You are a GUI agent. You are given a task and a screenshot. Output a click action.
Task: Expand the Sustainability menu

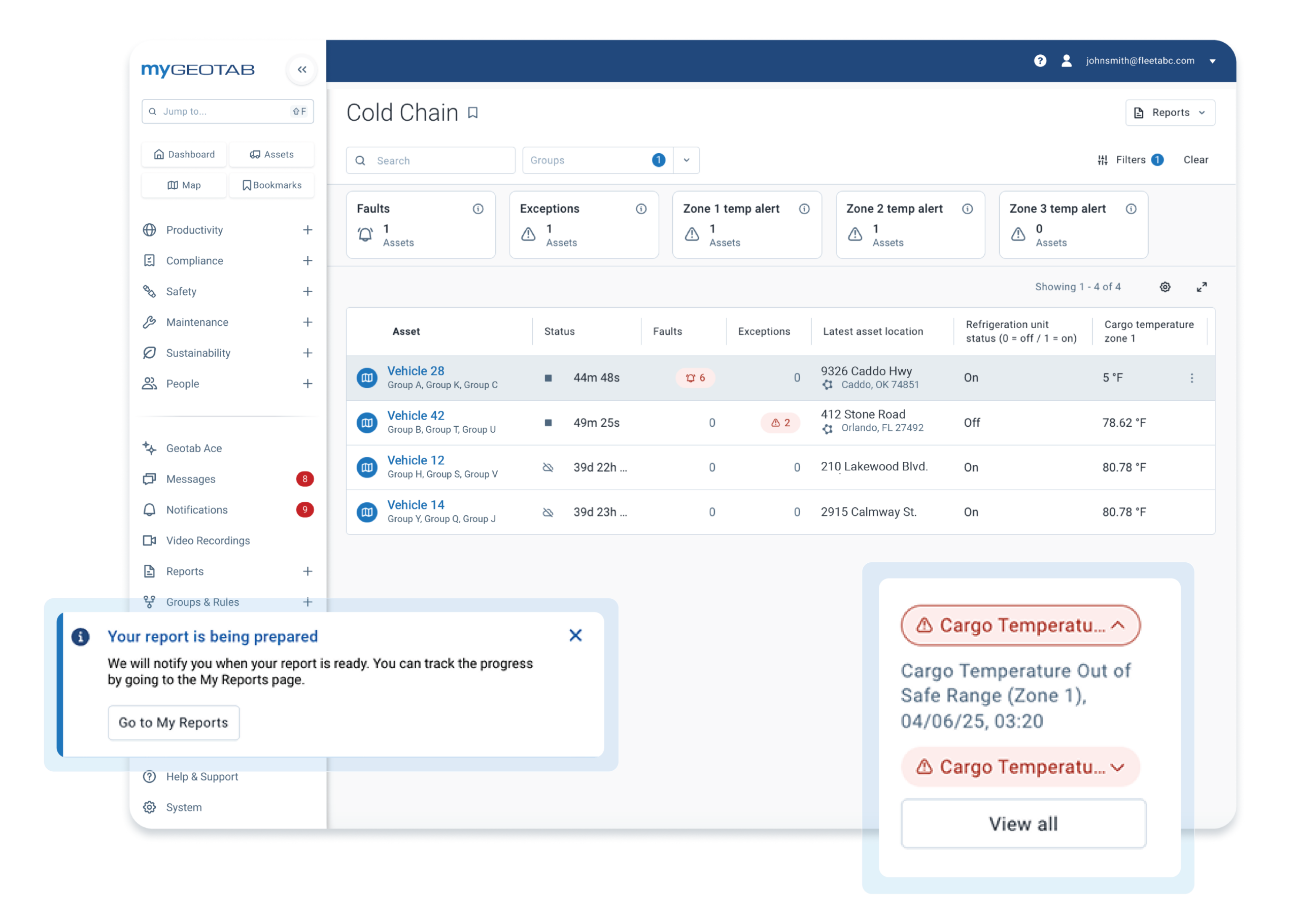307,353
